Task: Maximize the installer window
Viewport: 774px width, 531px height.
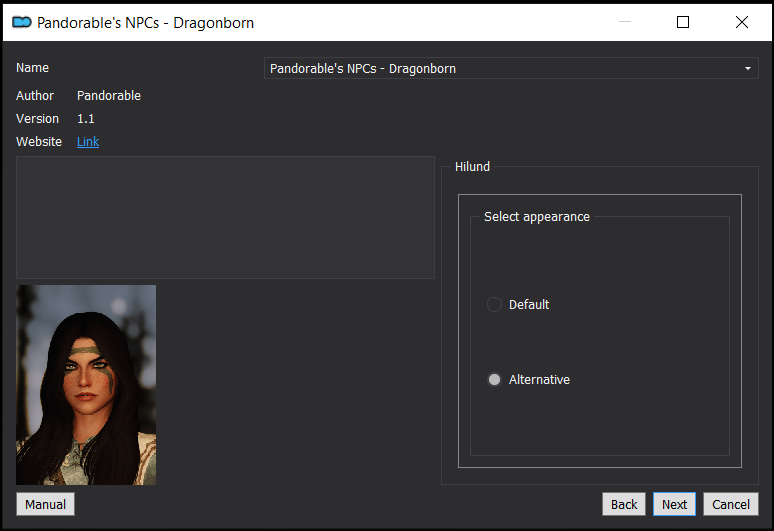Action: pyautogui.click(x=683, y=22)
